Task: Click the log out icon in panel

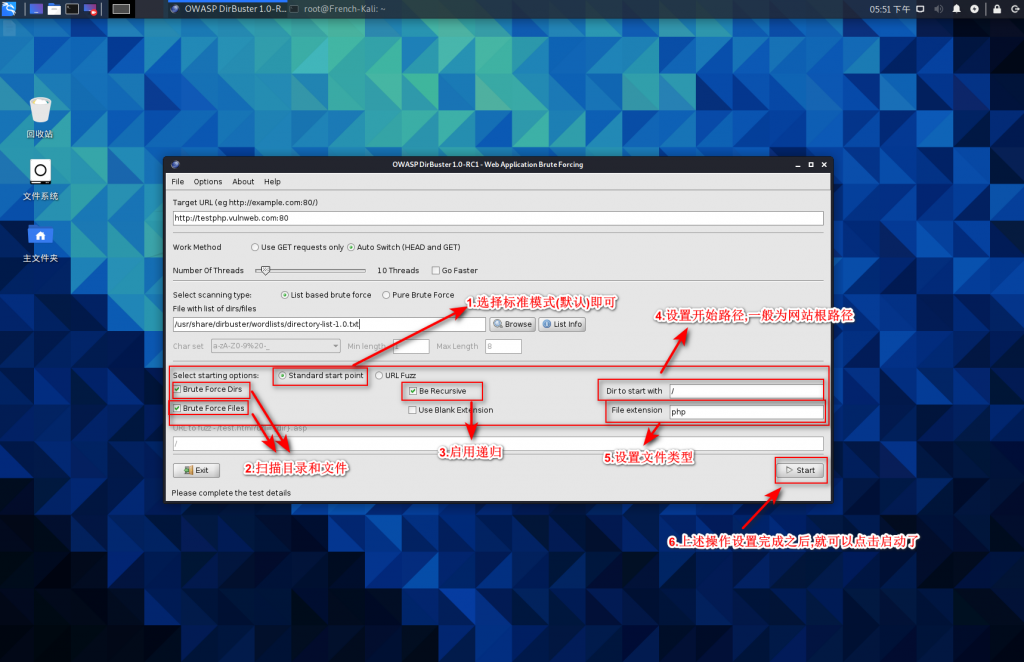Action: coord(1016,9)
